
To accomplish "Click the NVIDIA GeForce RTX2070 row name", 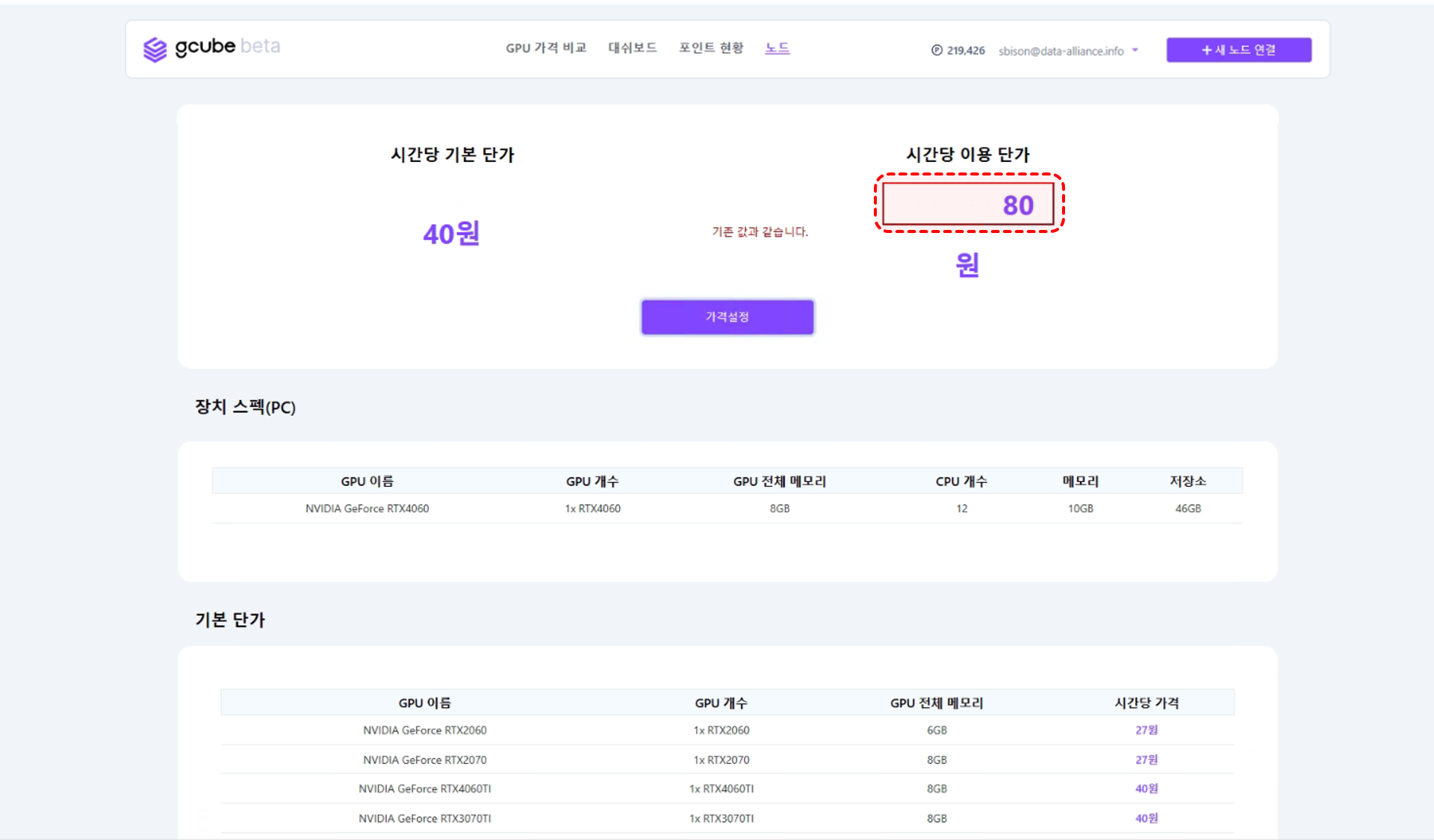I will click(x=425, y=760).
